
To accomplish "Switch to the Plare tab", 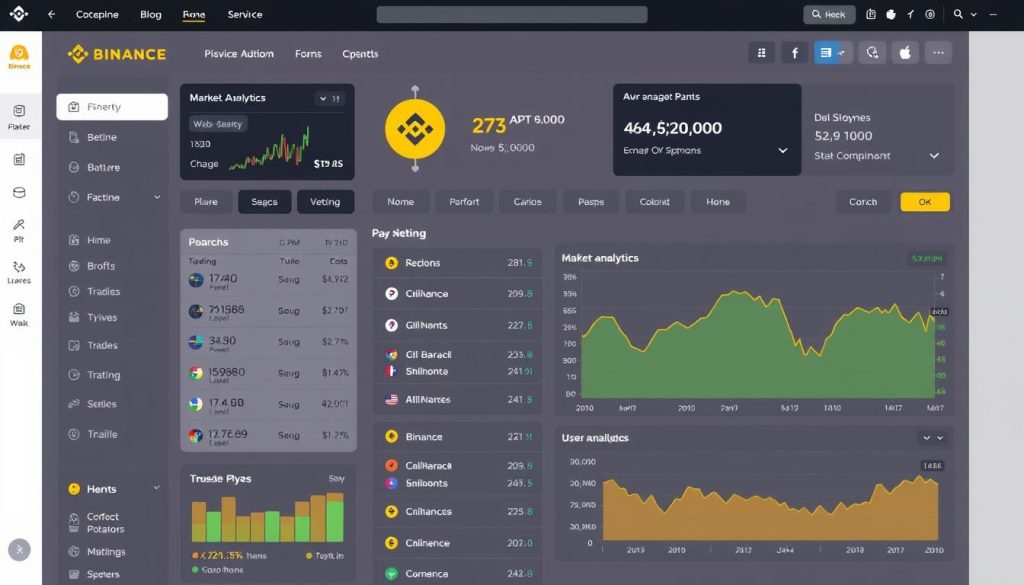I will pos(206,202).
